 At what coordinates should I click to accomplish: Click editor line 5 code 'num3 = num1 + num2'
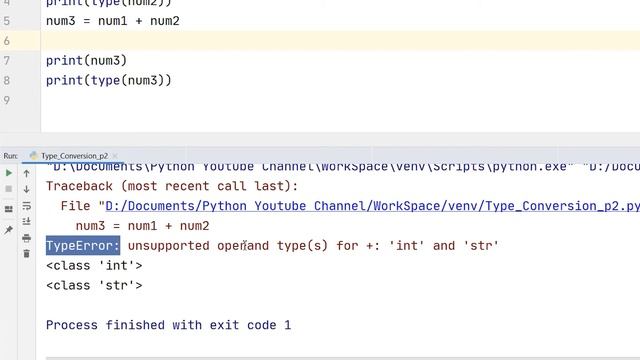pos(113,21)
